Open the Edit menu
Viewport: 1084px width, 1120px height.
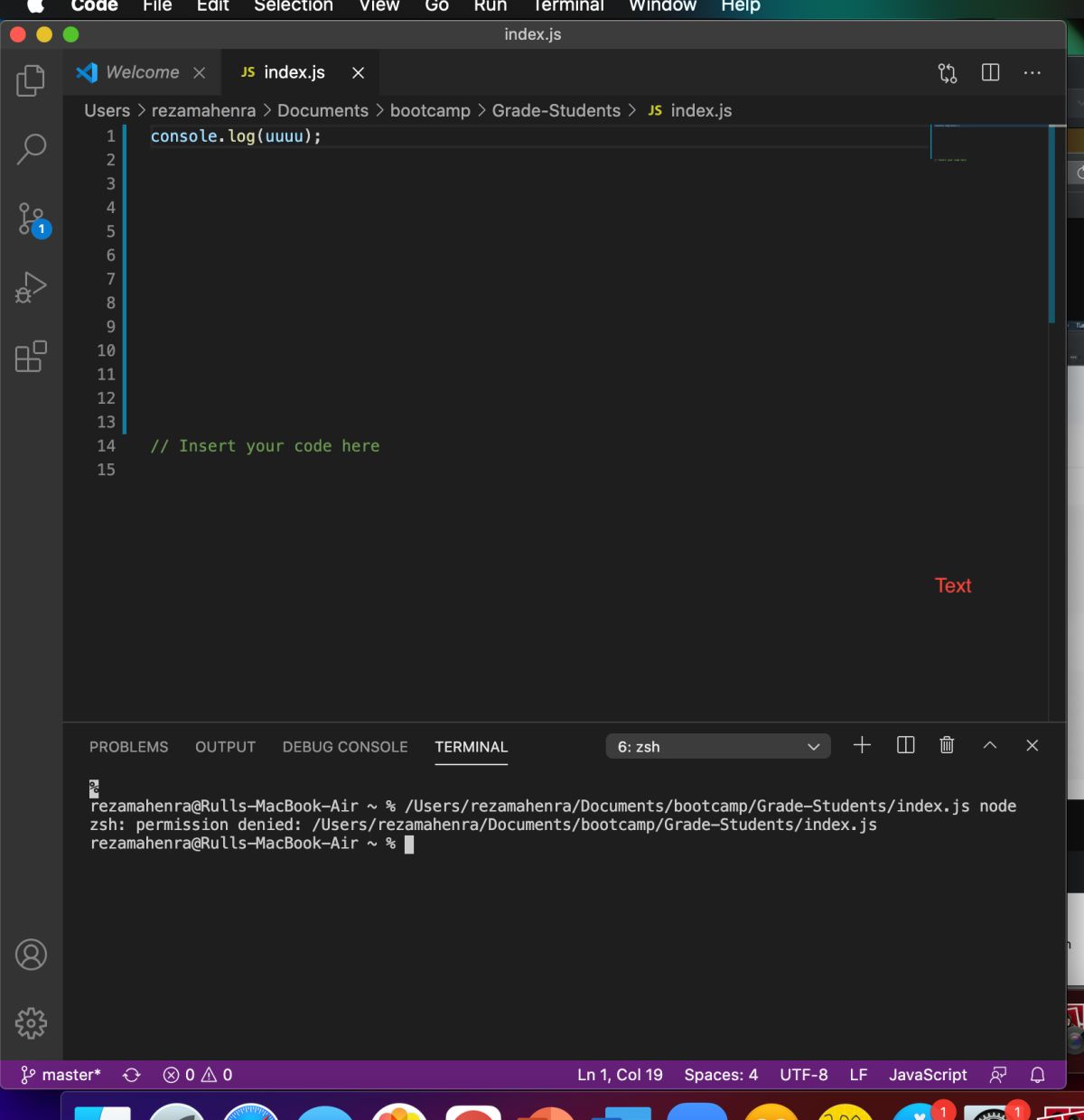(213, 5)
